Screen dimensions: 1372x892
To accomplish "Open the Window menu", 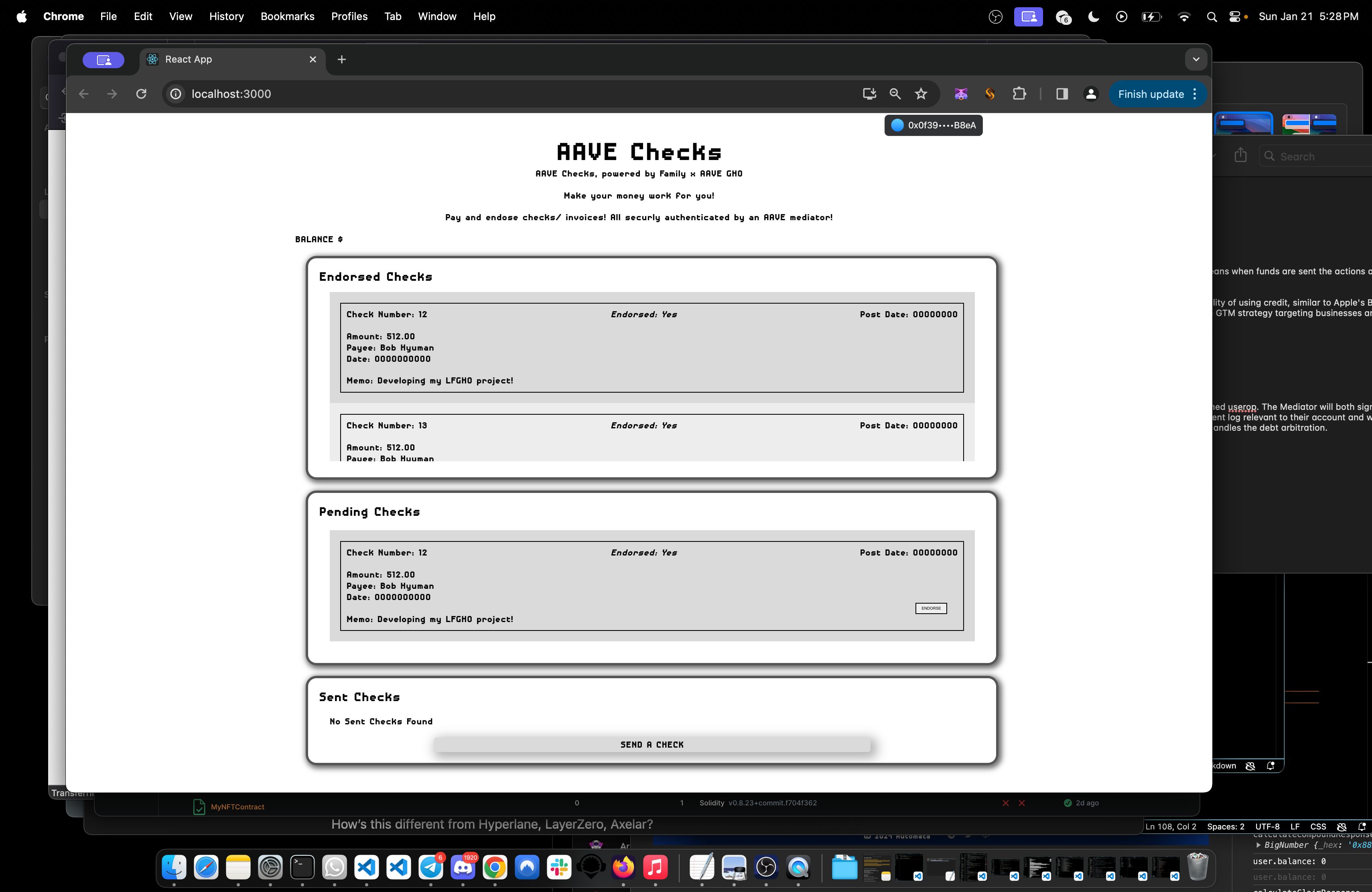I will [x=437, y=17].
